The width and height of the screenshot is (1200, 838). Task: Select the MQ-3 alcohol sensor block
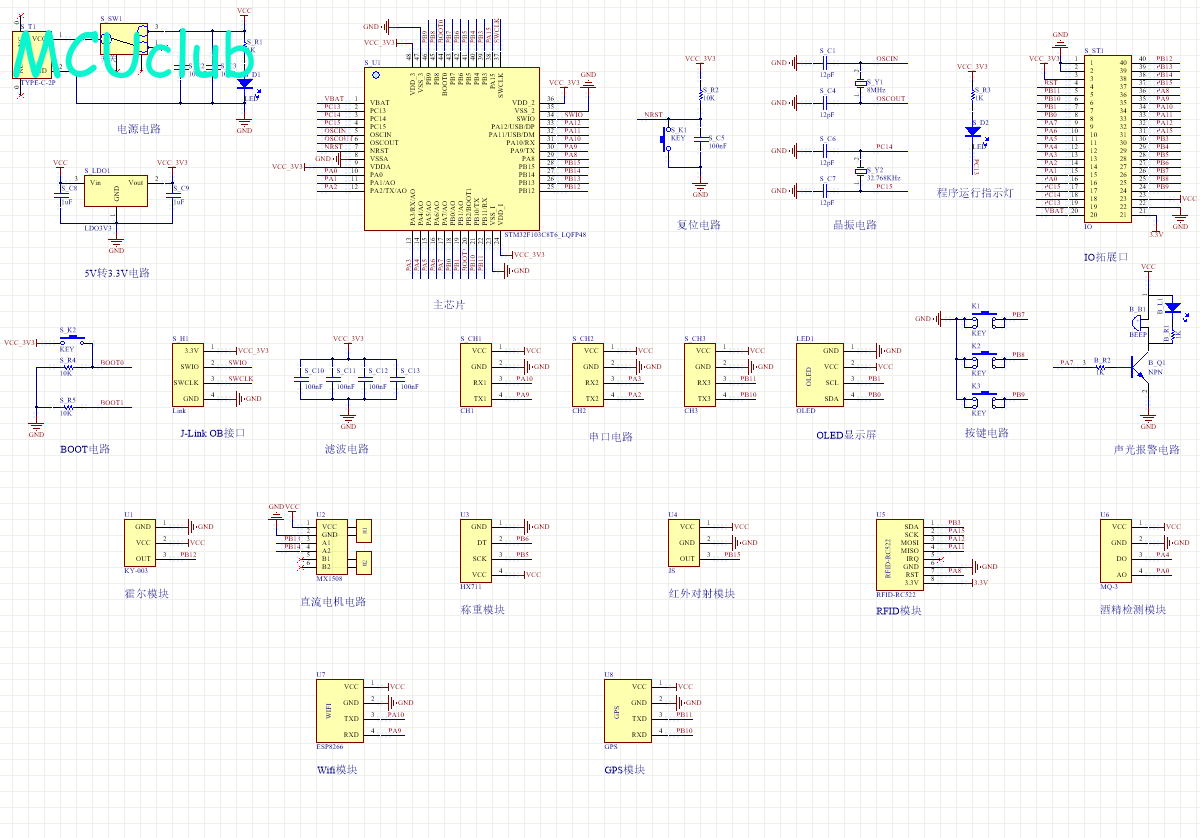(x=1117, y=551)
